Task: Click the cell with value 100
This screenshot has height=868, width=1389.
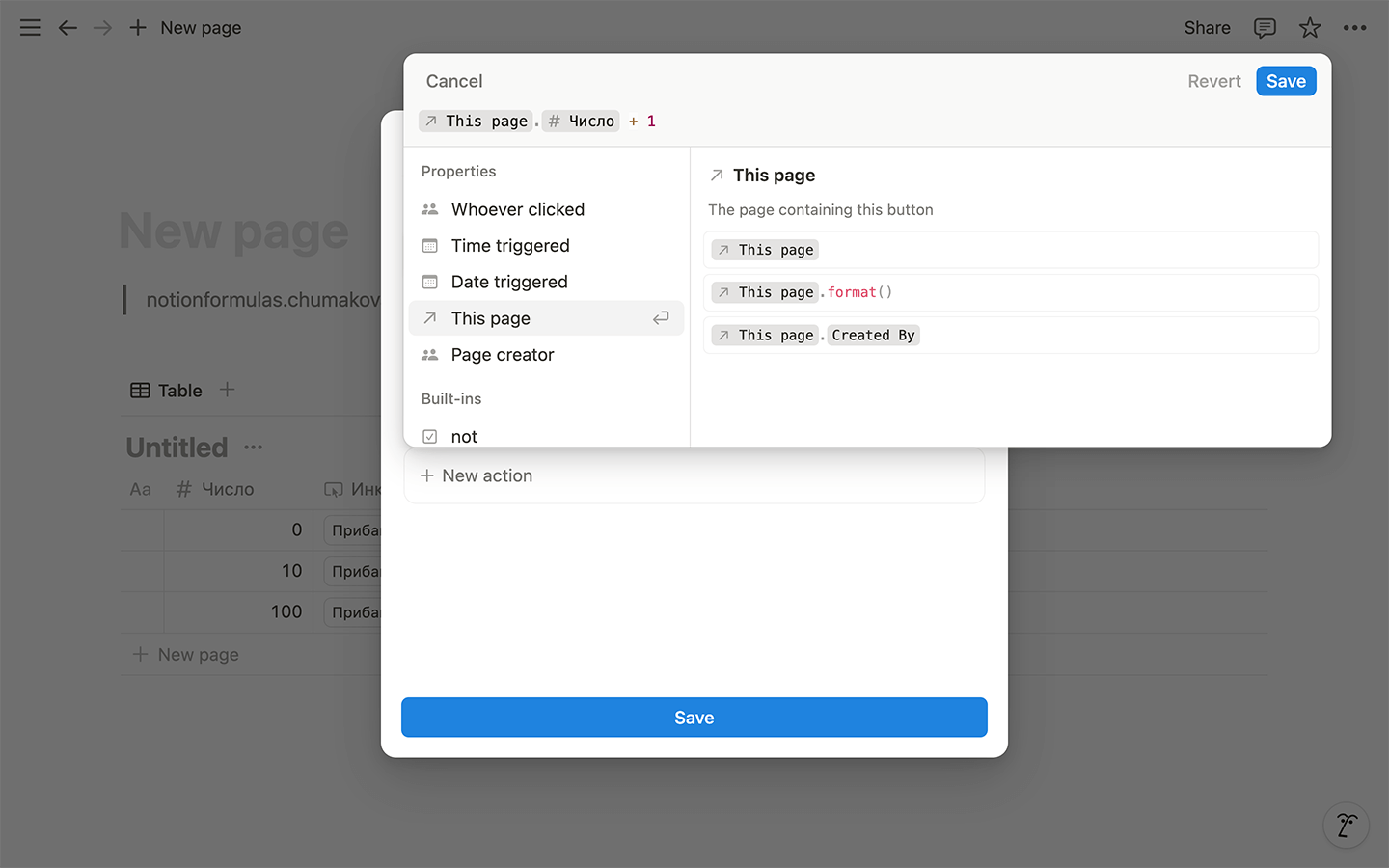Action: click(x=238, y=612)
